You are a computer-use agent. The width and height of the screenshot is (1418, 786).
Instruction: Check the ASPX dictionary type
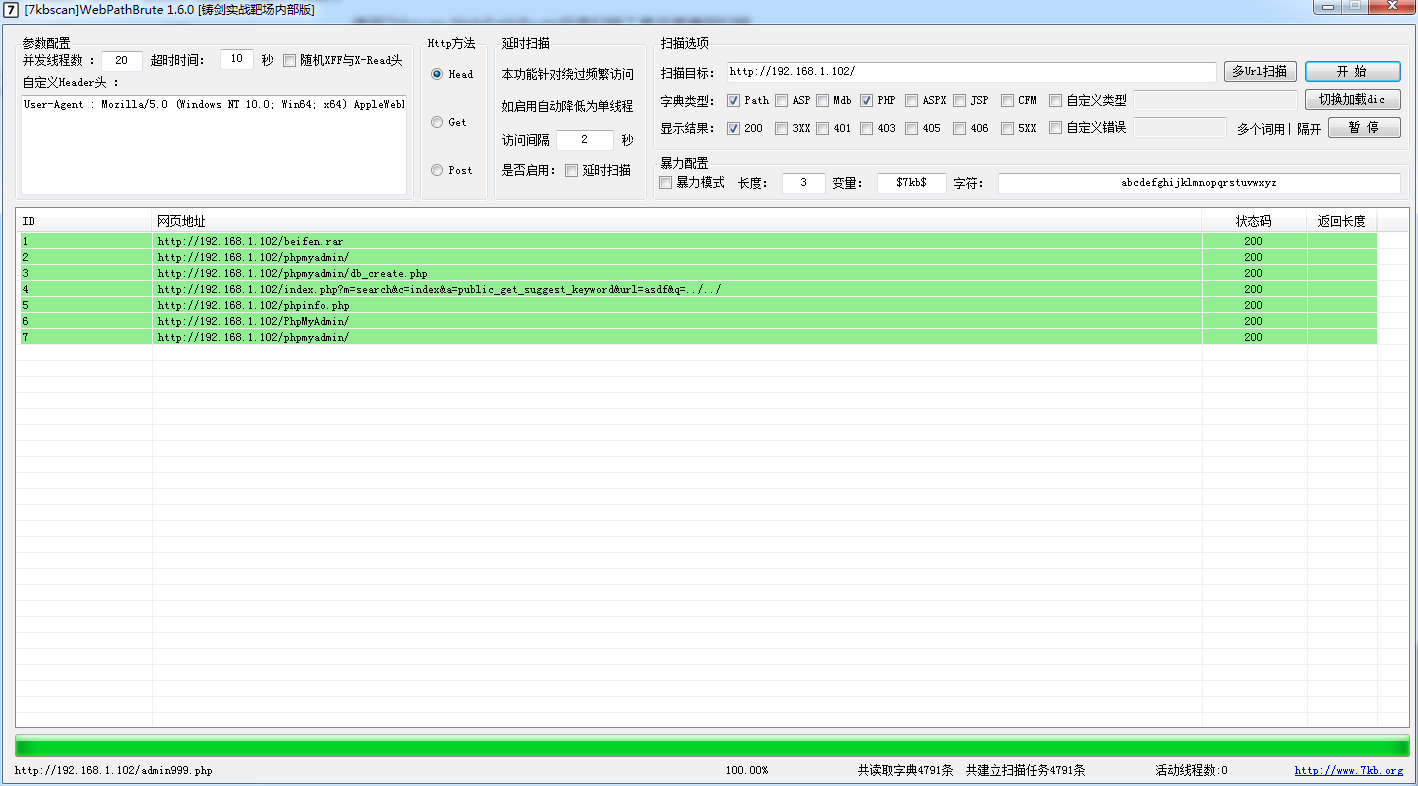point(912,100)
